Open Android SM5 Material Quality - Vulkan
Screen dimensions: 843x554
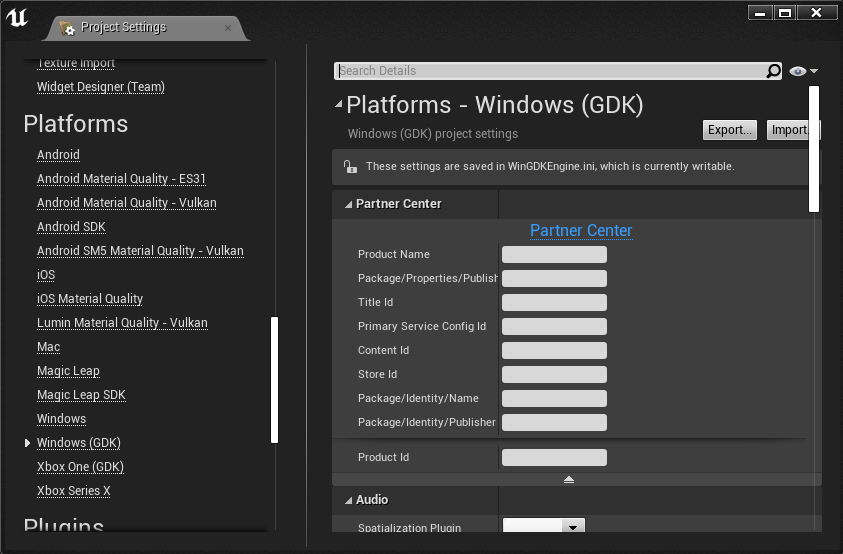click(140, 251)
